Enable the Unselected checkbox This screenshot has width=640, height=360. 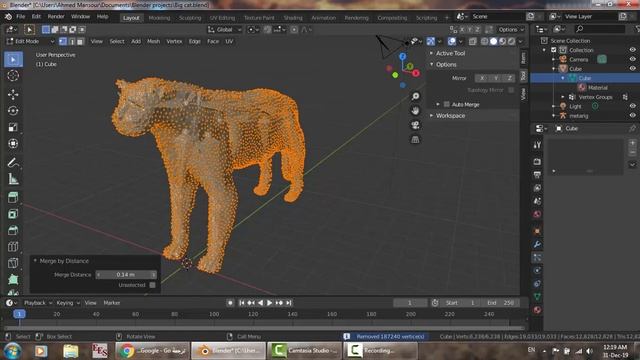(x=152, y=285)
